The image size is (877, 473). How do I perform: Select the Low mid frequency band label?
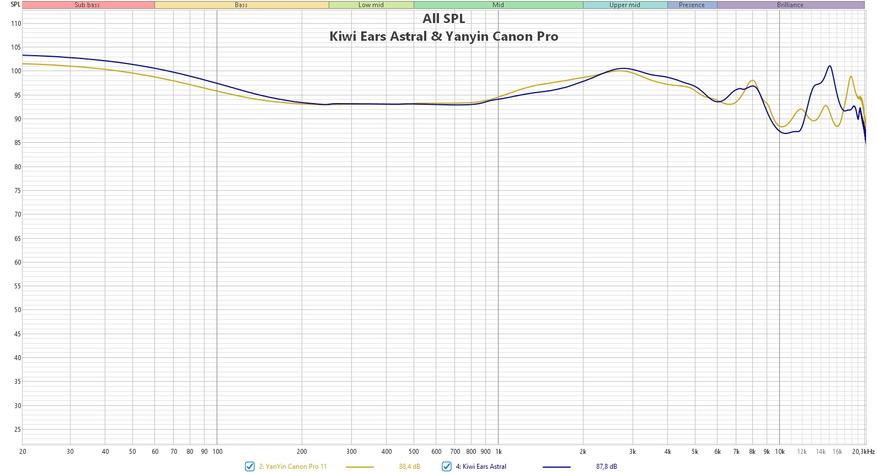click(x=371, y=5)
